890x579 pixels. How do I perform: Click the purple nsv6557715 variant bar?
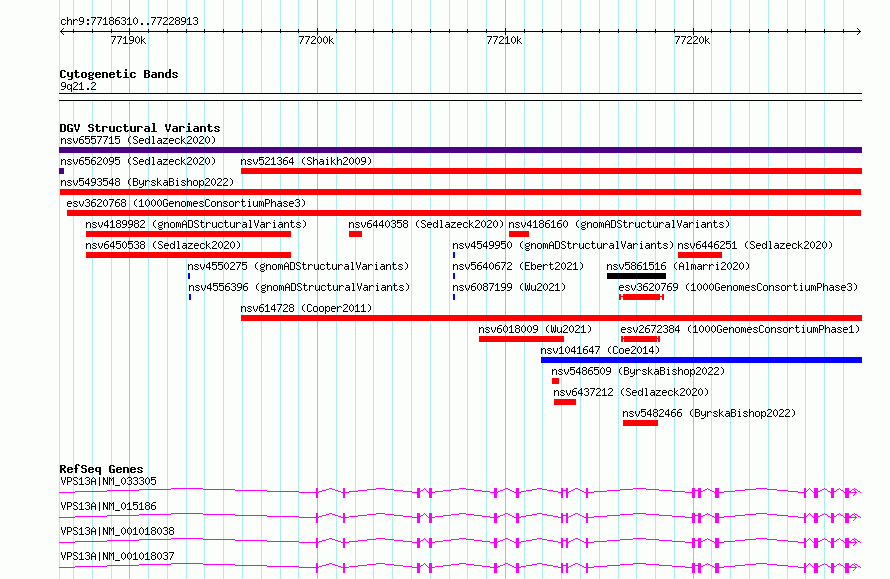[460, 150]
